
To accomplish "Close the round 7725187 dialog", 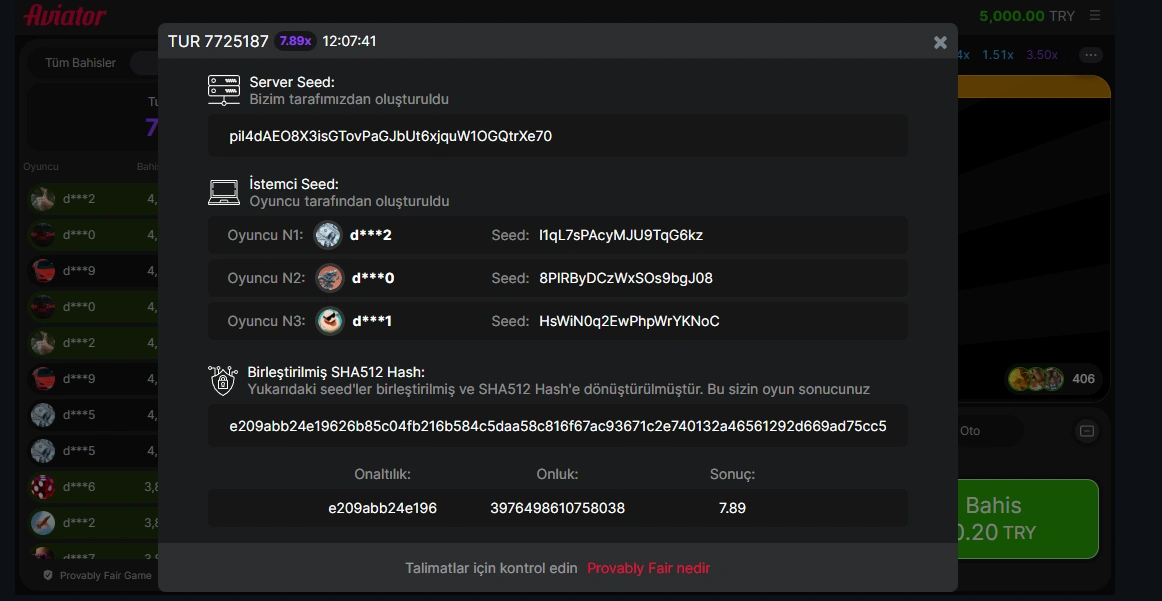I will click(940, 42).
